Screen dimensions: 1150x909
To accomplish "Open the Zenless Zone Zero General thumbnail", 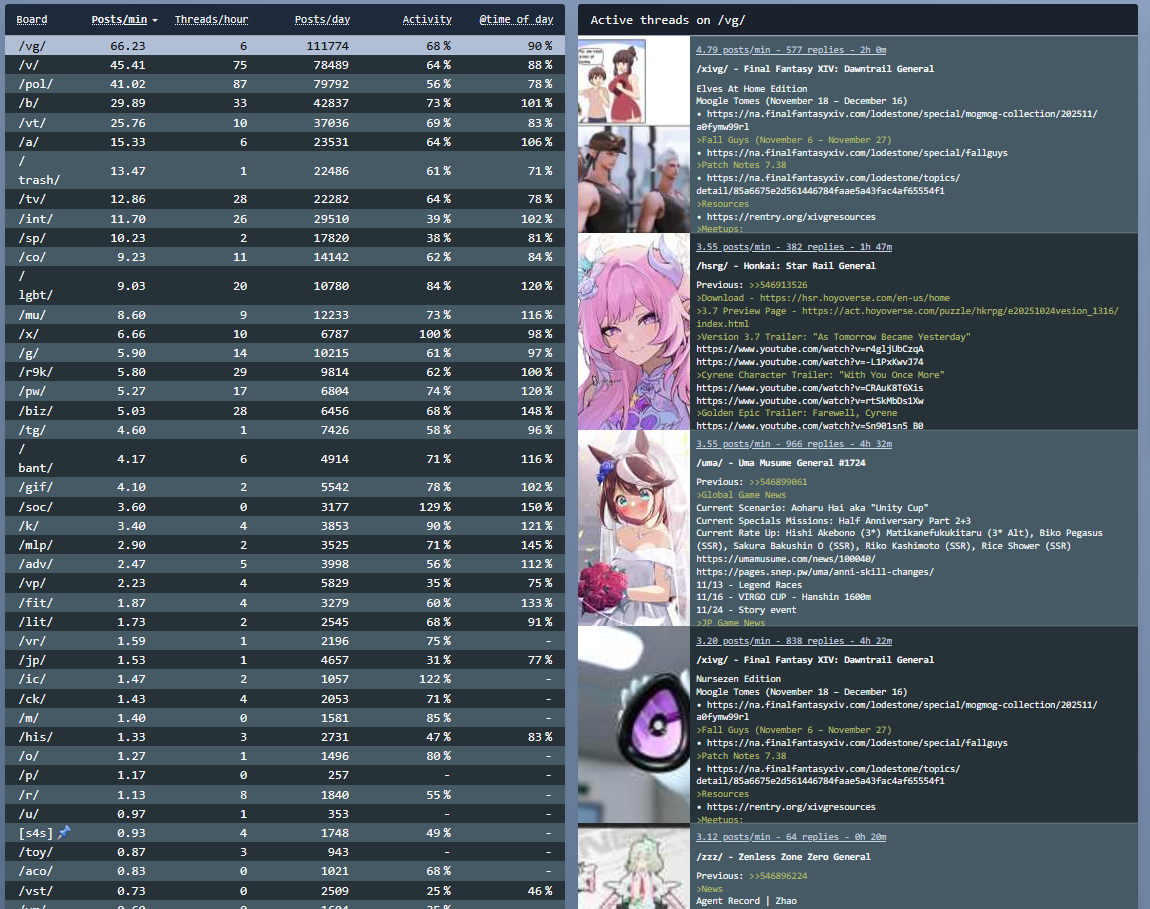I will click(x=634, y=866).
